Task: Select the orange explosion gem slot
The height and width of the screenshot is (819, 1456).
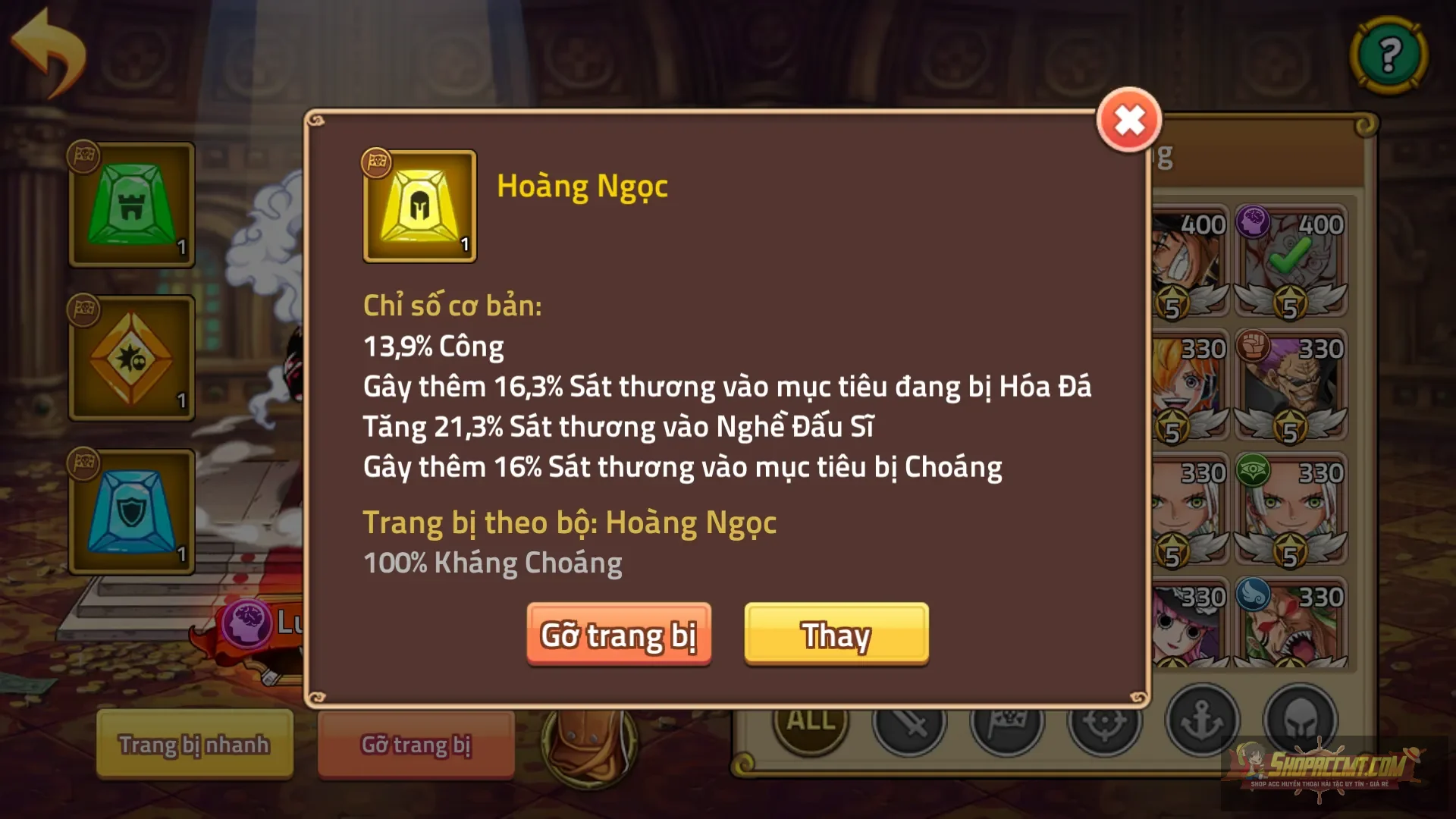Action: point(132,358)
